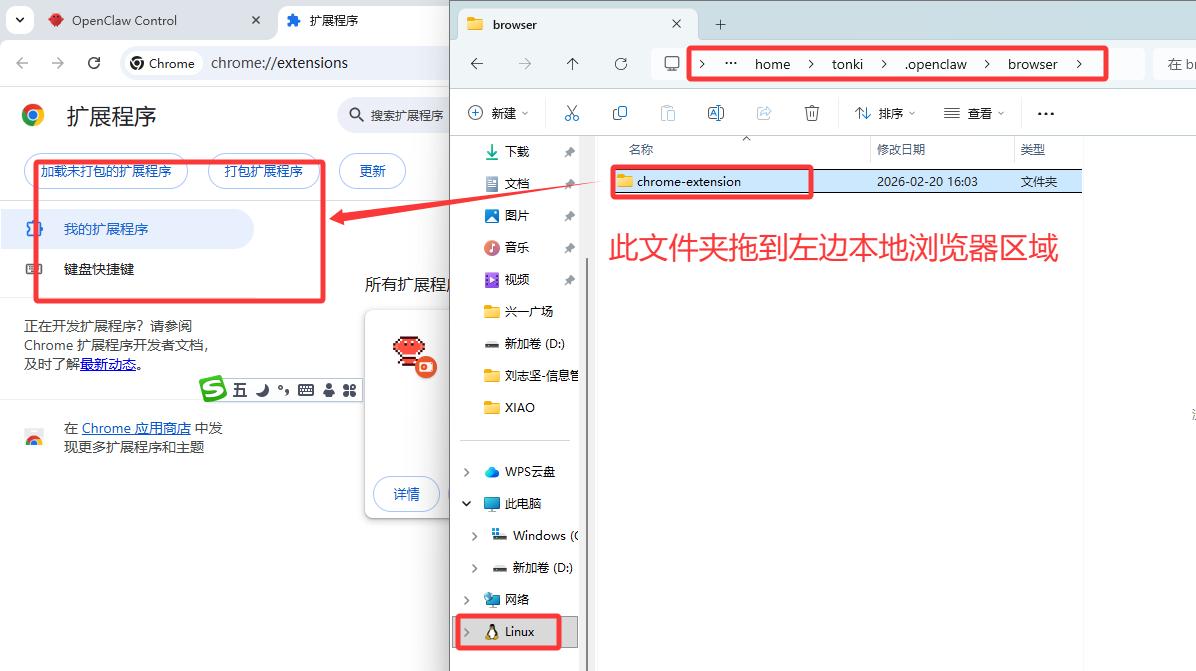Open the Chrome 应用商店 link
This screenshot has height=671, width=1196.
coord(134,428)
